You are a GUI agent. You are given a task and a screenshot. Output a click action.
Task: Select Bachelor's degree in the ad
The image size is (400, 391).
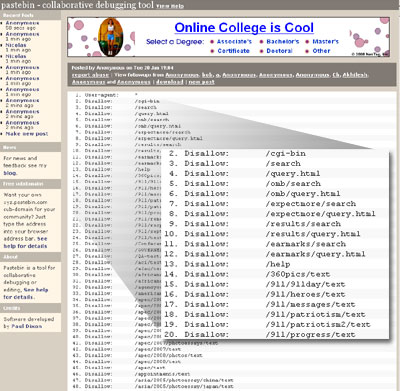[x=283, y=42]
